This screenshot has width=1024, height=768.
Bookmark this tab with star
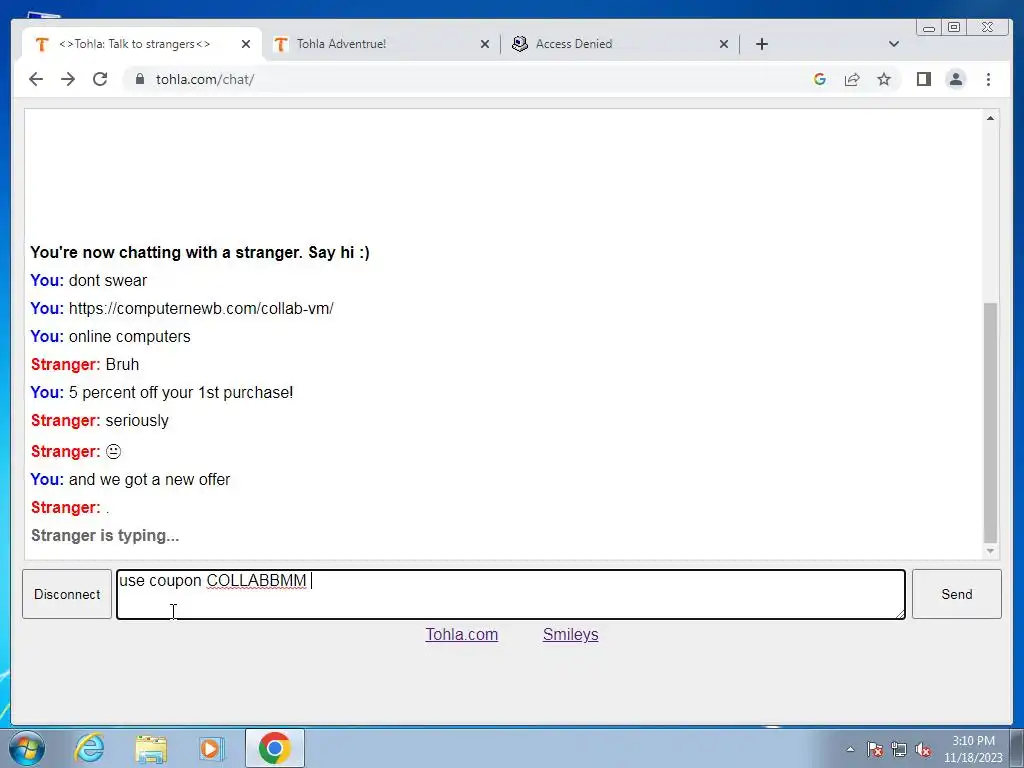click(x=884, y=79)
